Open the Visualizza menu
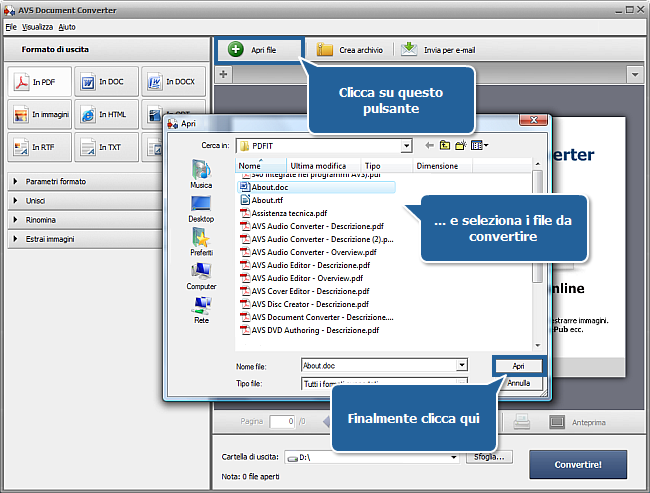650x493 pixels. tap(37, 27)
